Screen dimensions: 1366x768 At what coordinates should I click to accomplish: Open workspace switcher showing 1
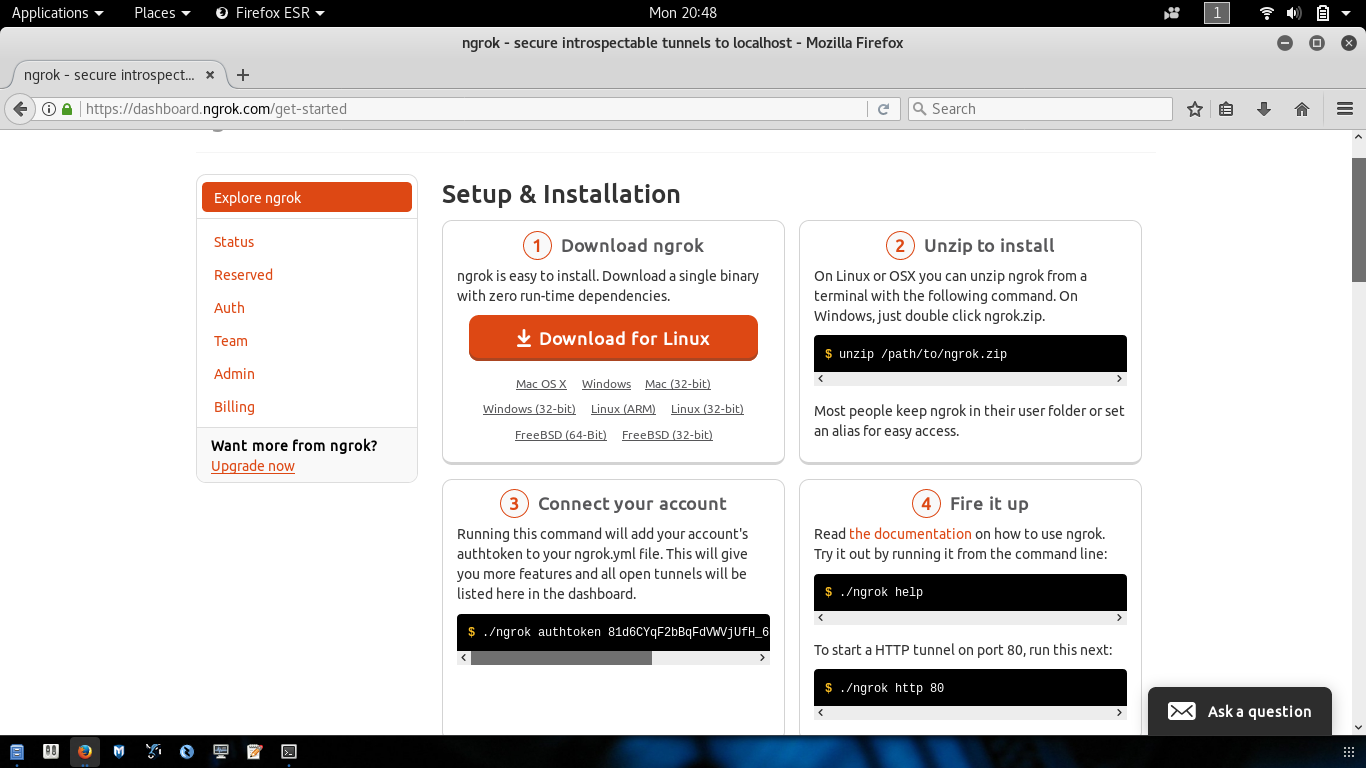coord(1217,13)
